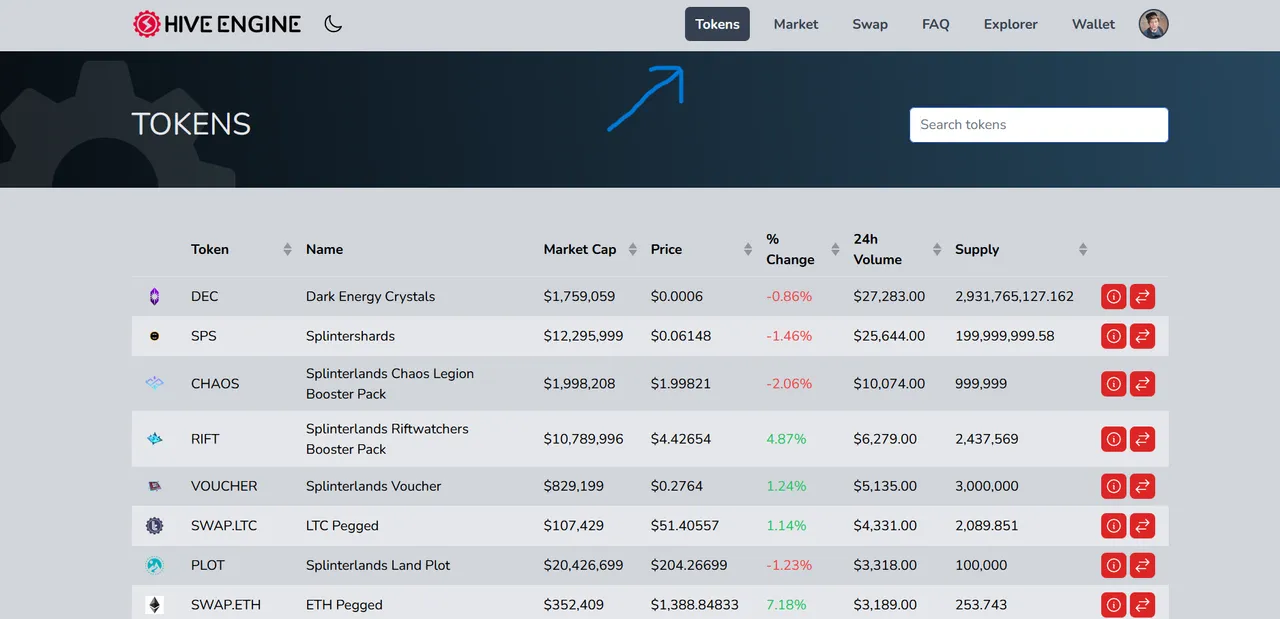
Task: Click the VOUCHER token logo
Action: [x=154, y=486]
